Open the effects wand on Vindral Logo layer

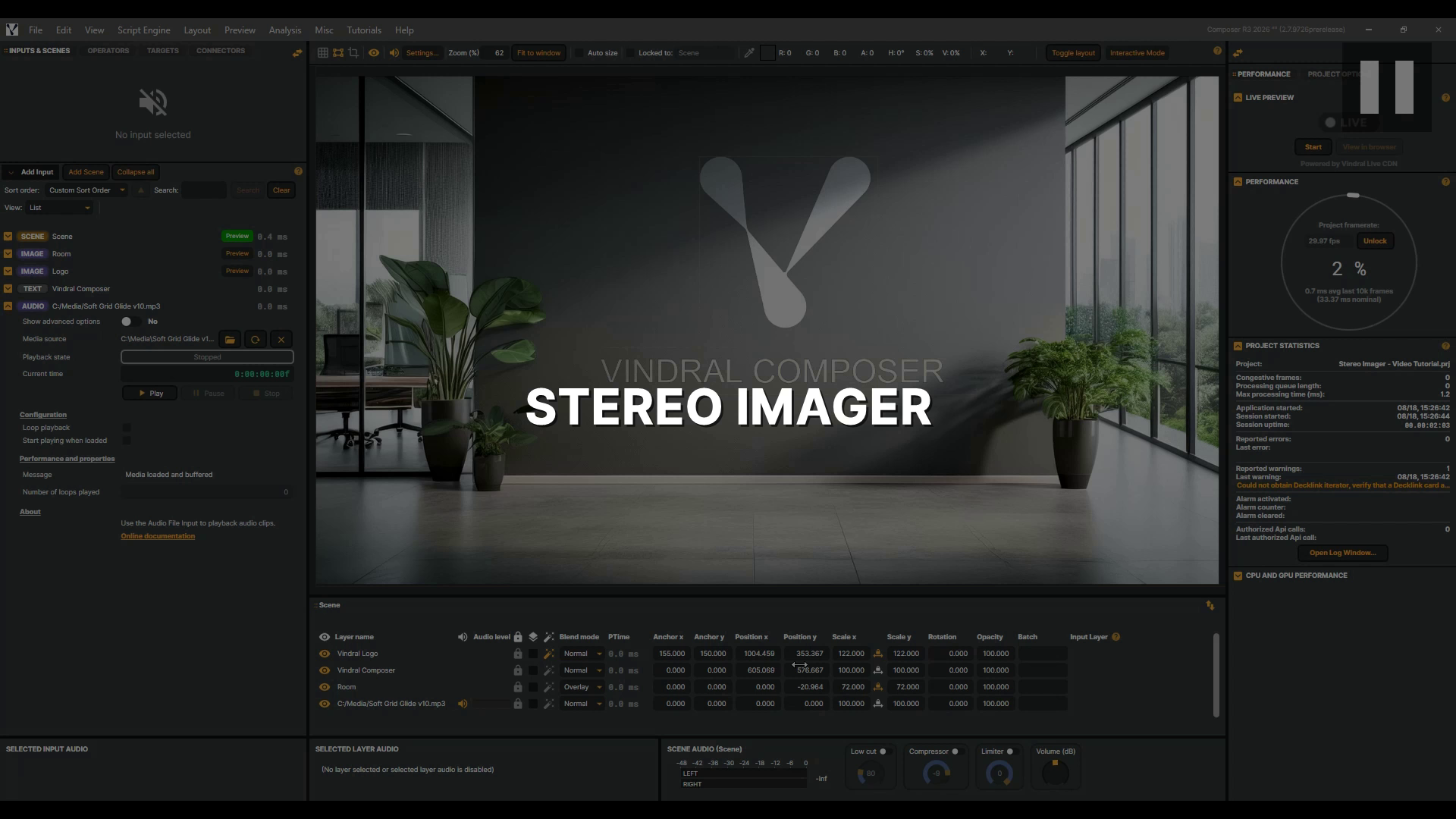pos(549,654)
